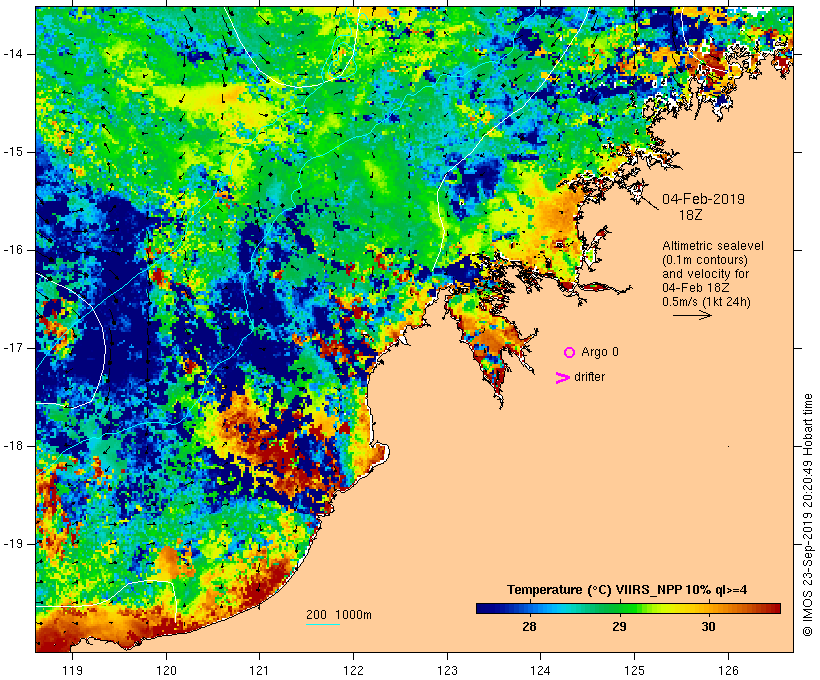820x680 pixels.
Task: Click the temperature color bar near 29
Action: click(x=619, y=608)
